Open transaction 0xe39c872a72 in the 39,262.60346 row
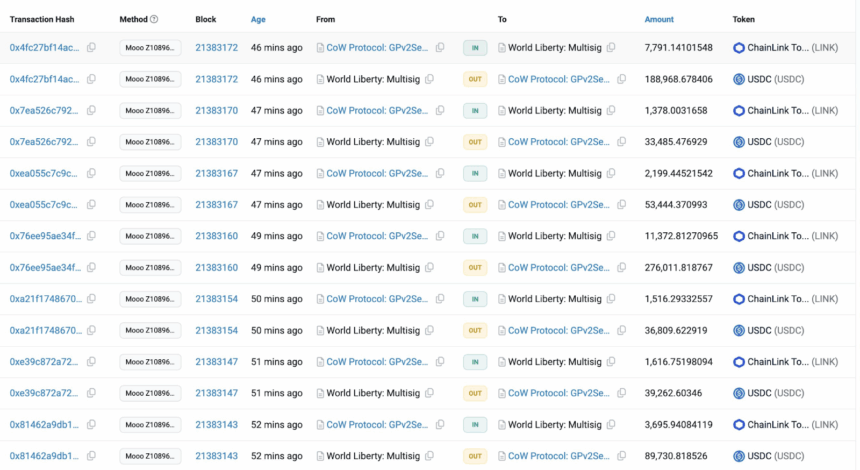Image resolution: width=860 pixels, height=470 pixels. point(44,393)
